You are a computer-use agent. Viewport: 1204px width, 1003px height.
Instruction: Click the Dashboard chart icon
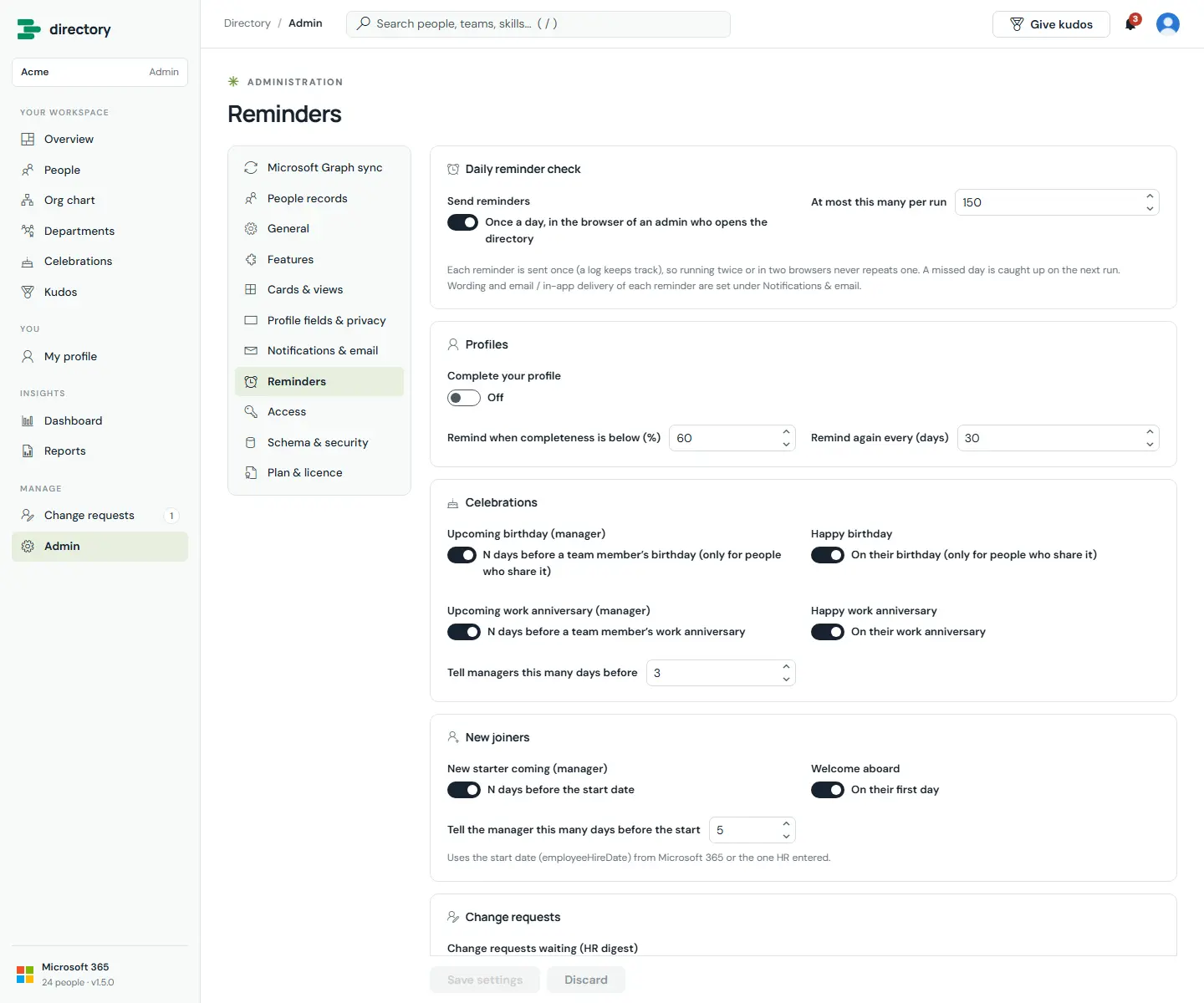point(28,421)
